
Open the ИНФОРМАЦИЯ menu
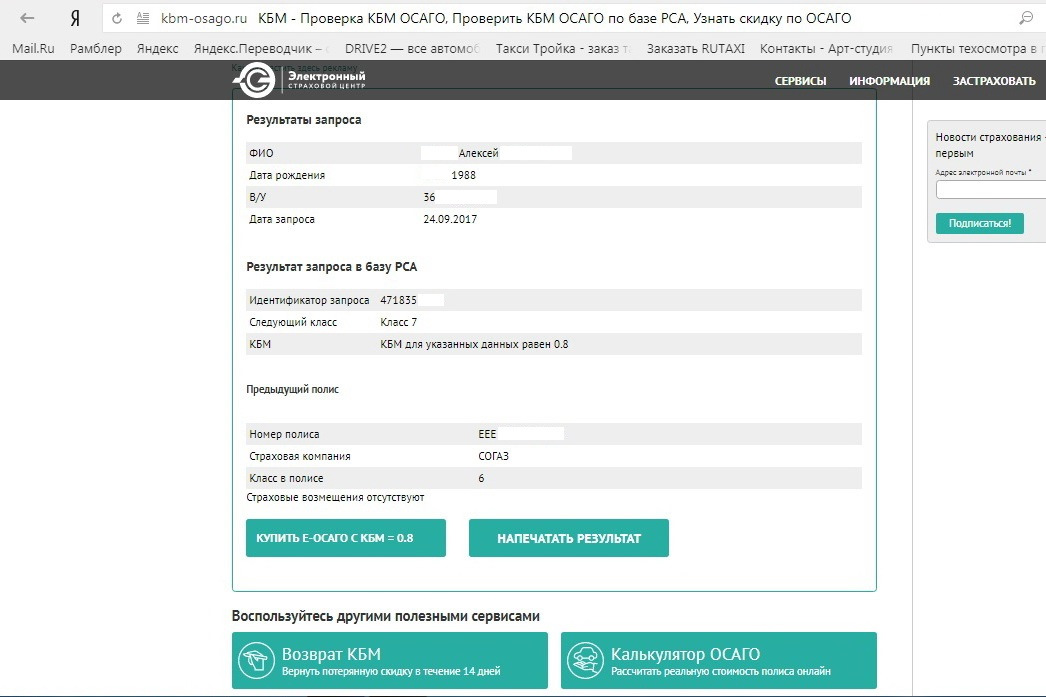point(889,81)
